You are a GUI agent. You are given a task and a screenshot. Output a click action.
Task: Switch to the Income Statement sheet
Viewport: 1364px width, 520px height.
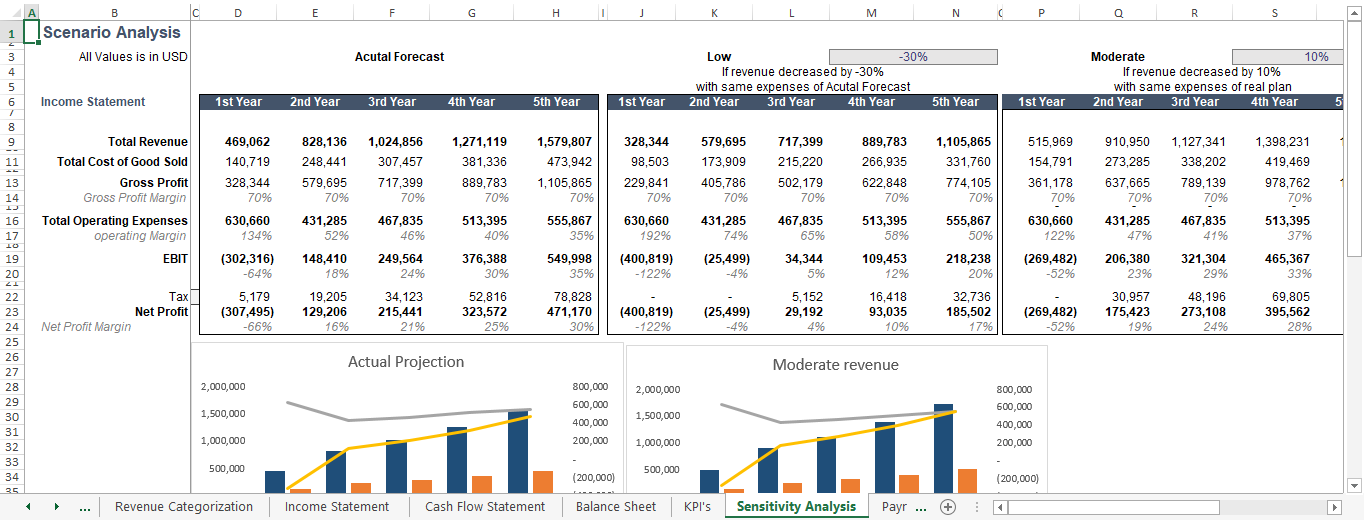(337, 507)
